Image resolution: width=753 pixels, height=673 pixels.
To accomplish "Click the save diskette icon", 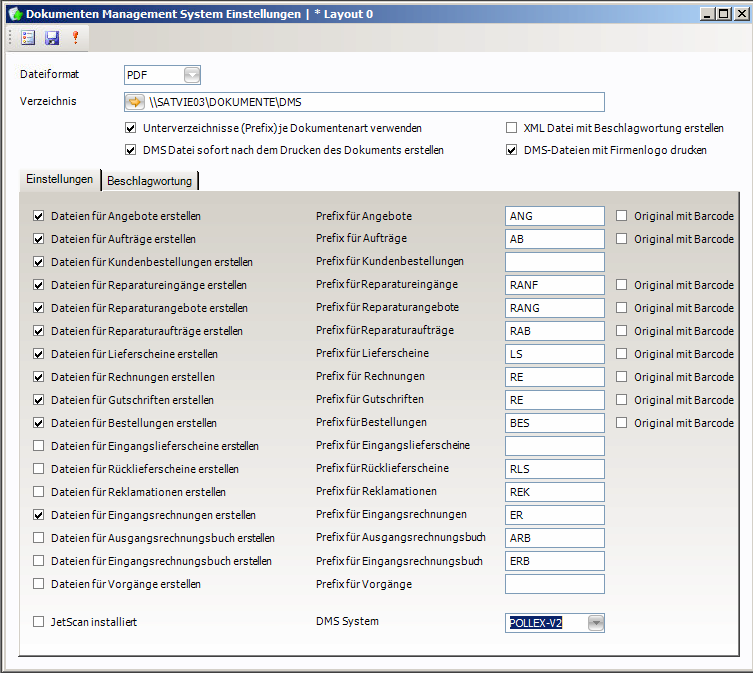I will tap(52, 37).
